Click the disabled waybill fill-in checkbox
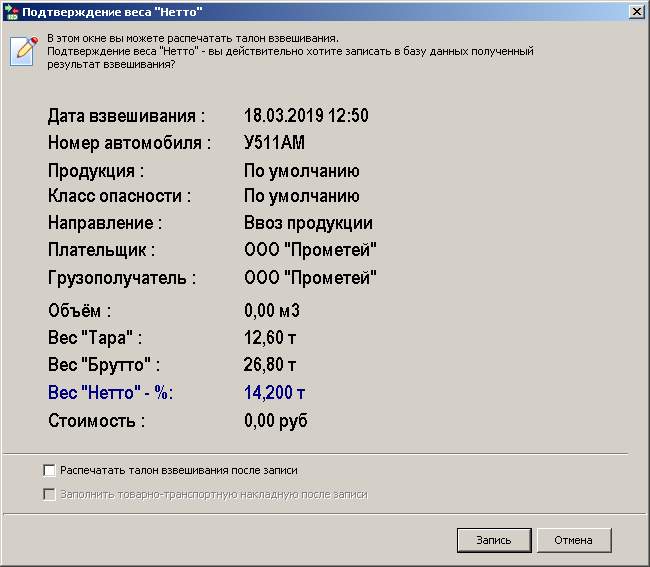 click(49, 494)
